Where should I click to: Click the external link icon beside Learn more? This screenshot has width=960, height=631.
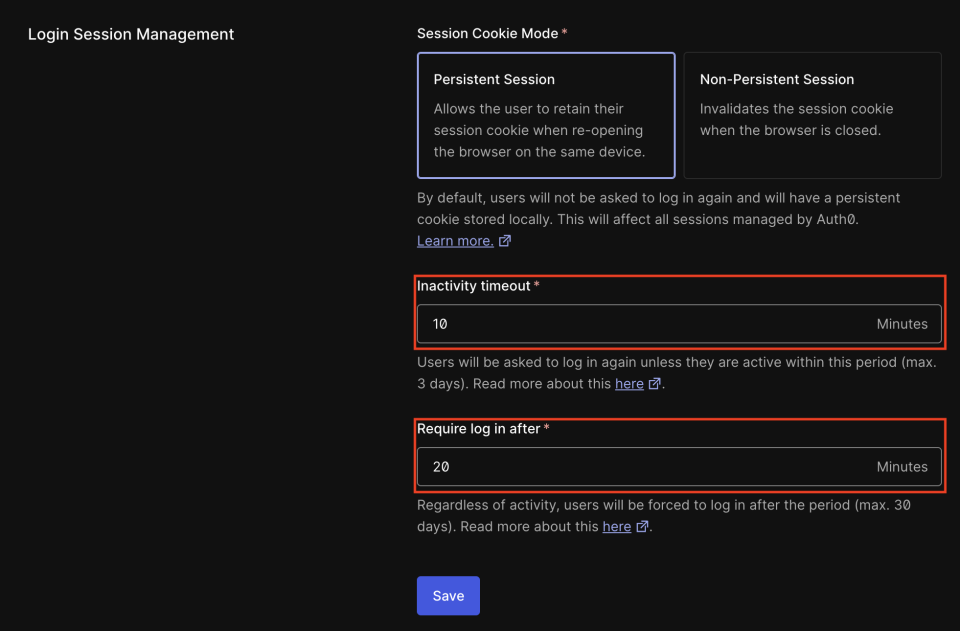click(x=505, y=240)
